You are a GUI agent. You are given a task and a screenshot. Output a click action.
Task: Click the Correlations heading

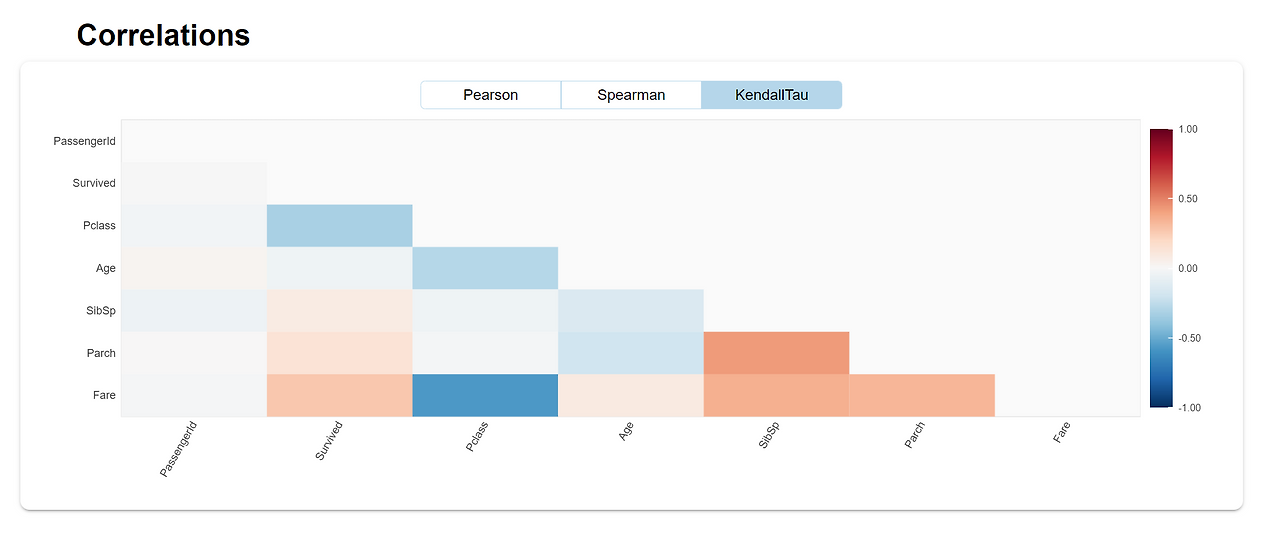(163, 35)
